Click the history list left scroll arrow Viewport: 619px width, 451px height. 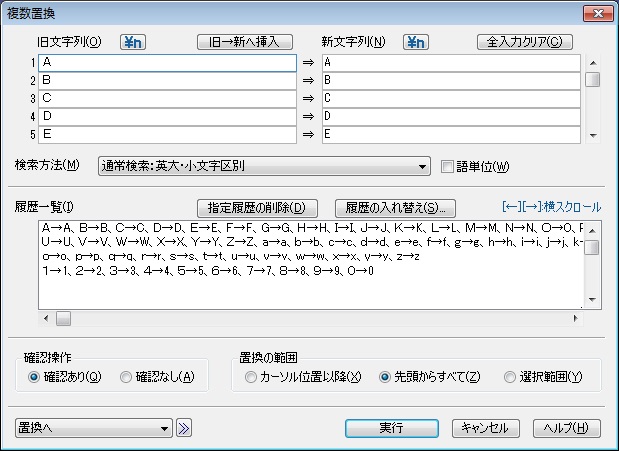[46, 319]
